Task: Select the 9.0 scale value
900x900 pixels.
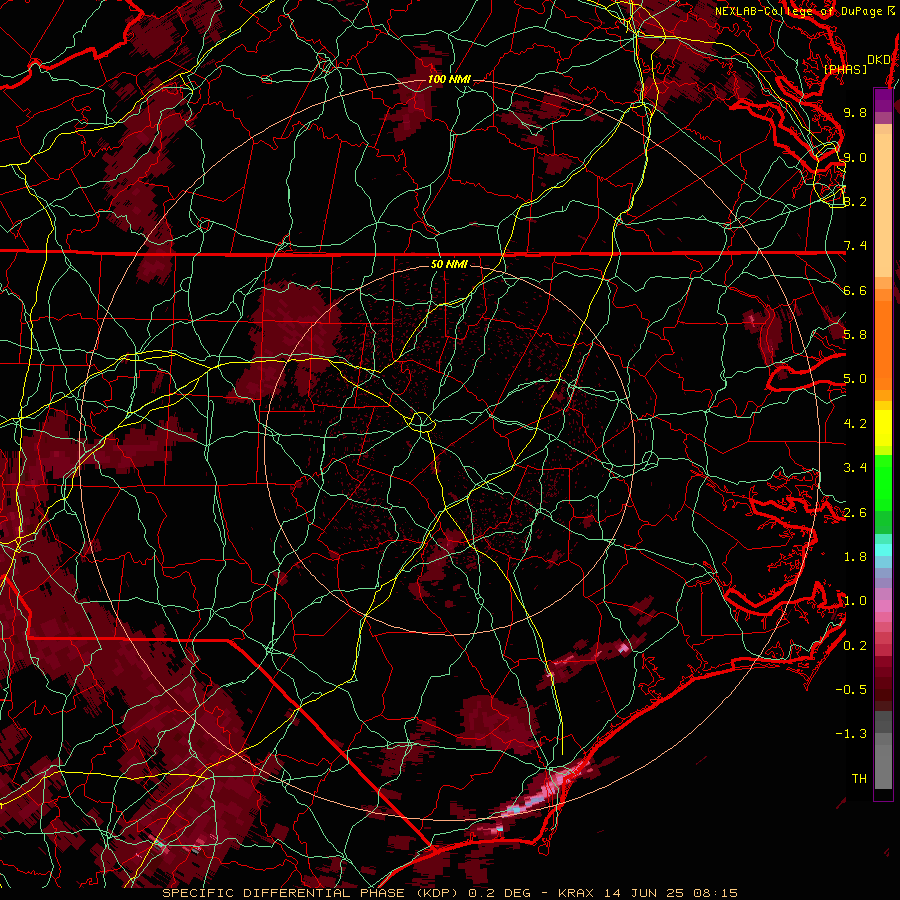Action: pyautogui.click(x=855, y=157)
